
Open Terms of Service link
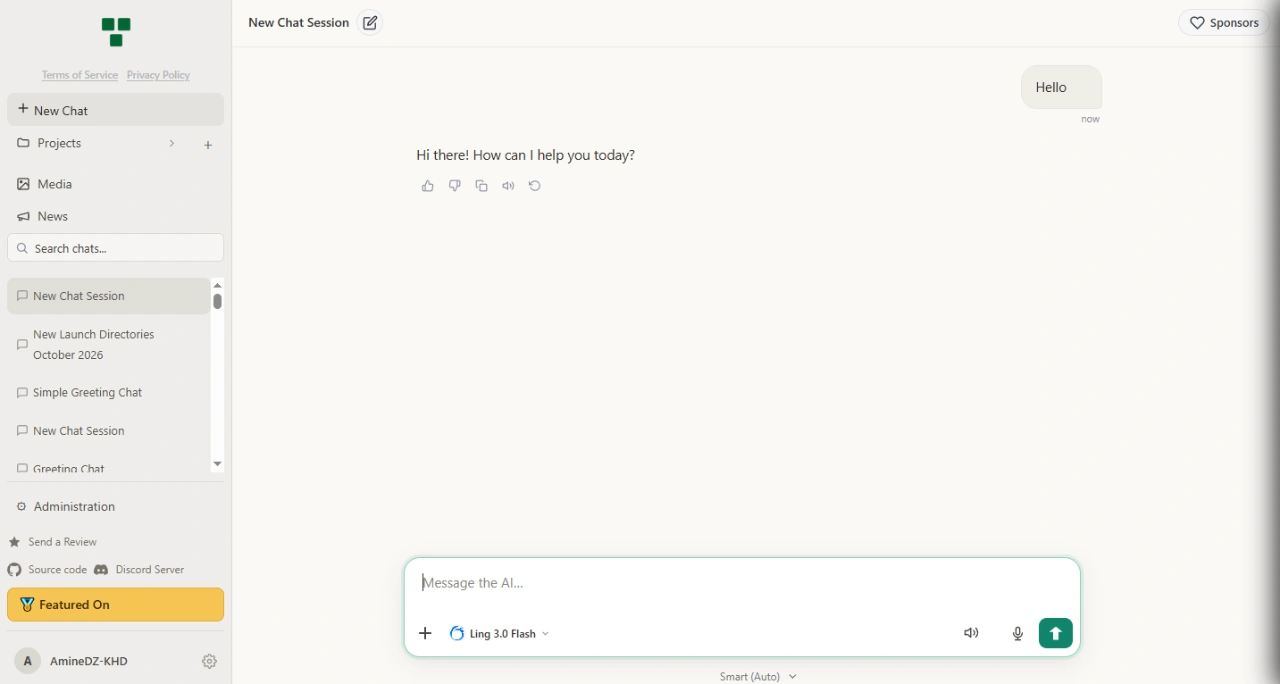[x=80, y=75]
